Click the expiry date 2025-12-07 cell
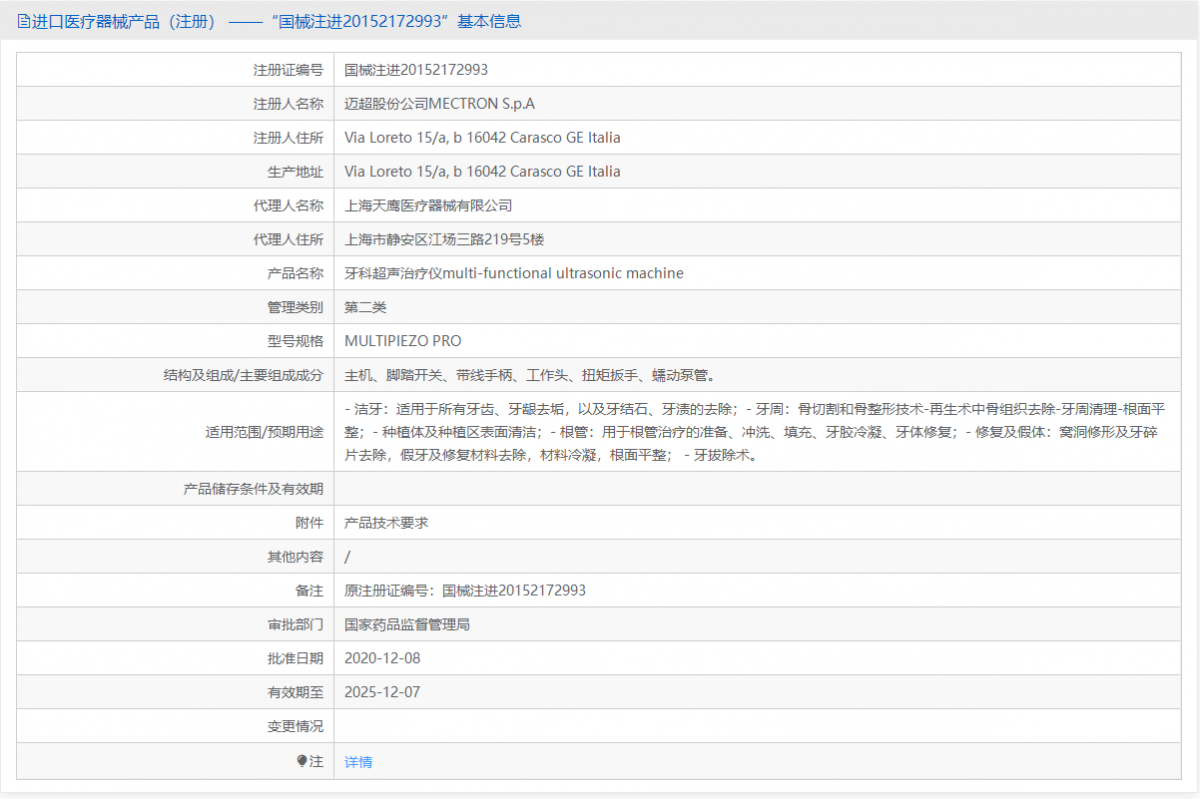The width and height of the screenshot is (1200, 799). tap(383, 692)
